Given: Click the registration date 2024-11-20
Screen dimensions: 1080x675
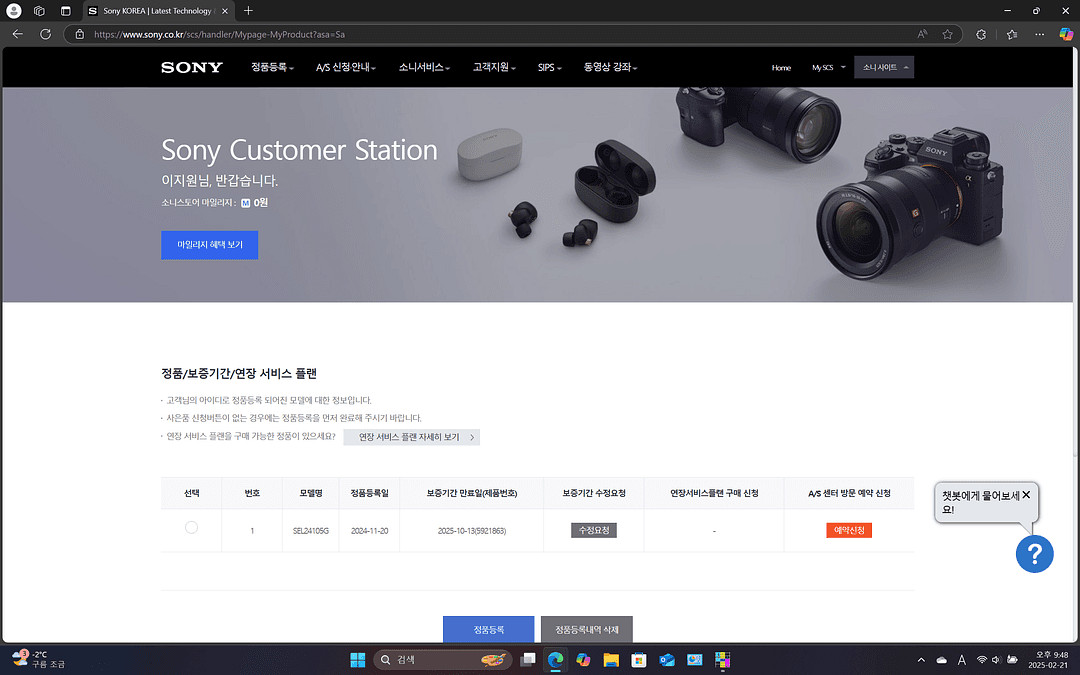Looking at the screenshot, I should click(x=369, y=531).
